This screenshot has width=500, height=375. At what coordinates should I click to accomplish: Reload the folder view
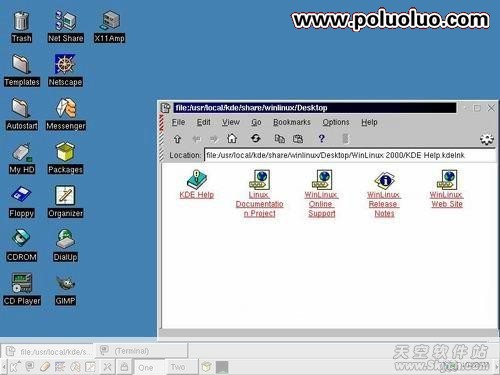(256, 138)
